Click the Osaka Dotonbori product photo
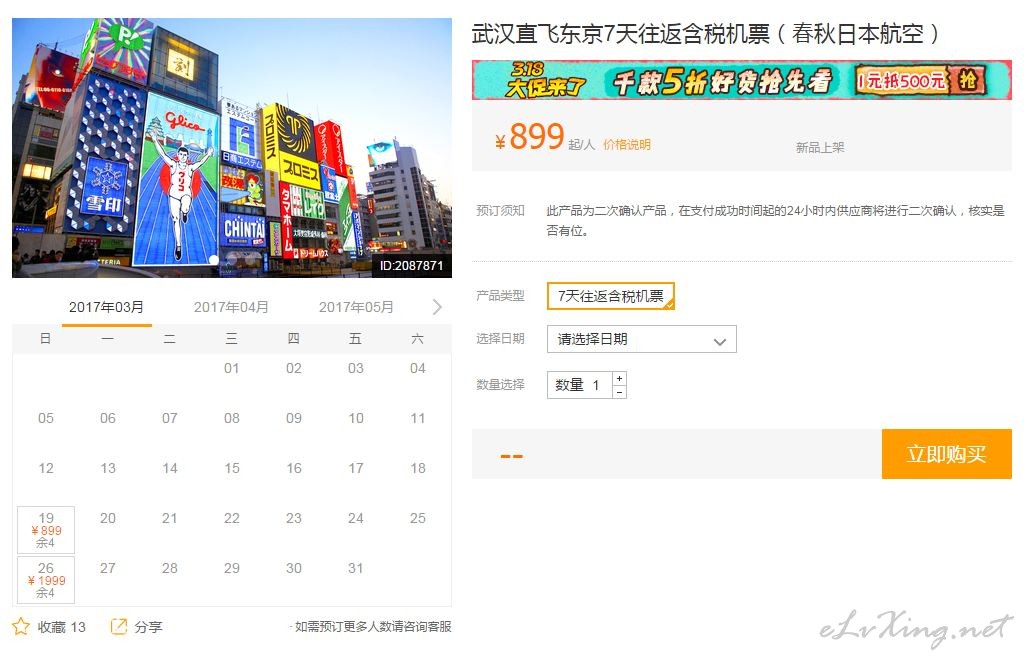Viewport: 1024px width, 662px height. 232,148
